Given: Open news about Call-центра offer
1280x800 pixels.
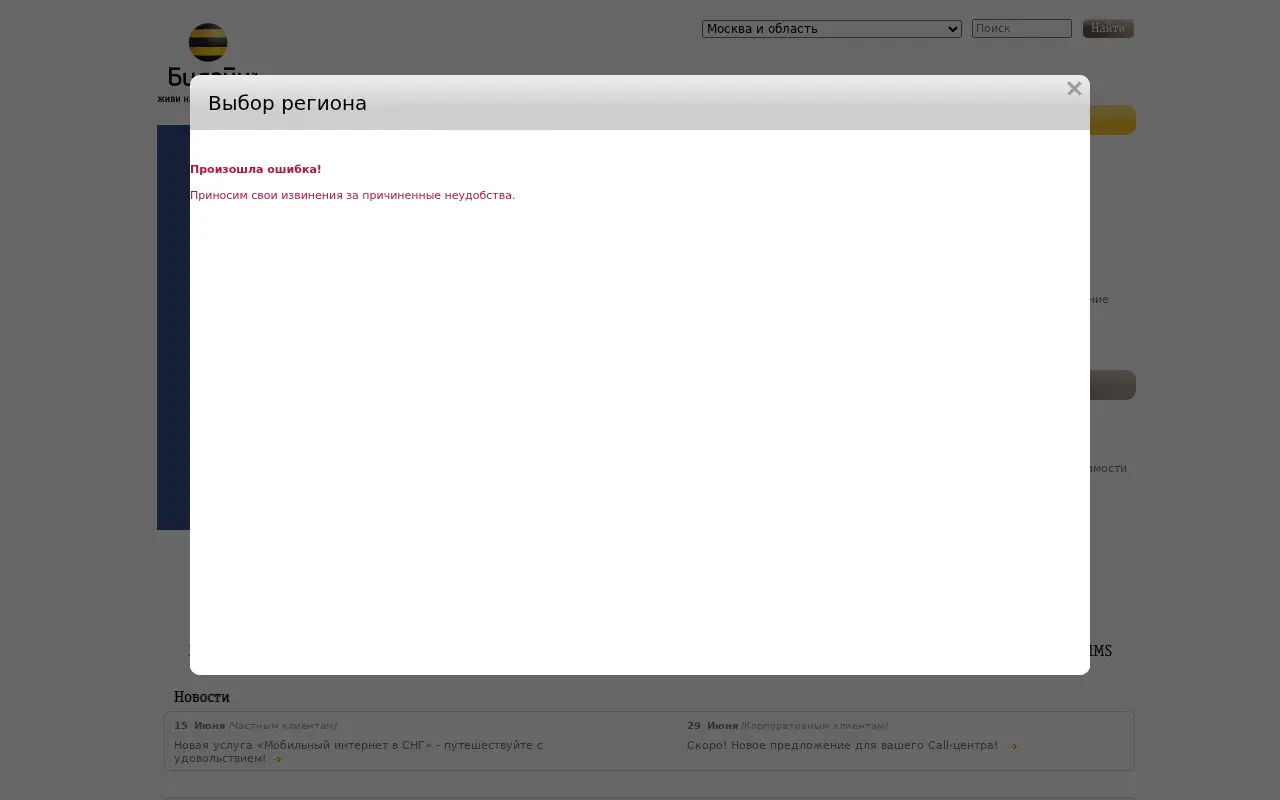Looking at the screenshot, I should click(842, 746).
